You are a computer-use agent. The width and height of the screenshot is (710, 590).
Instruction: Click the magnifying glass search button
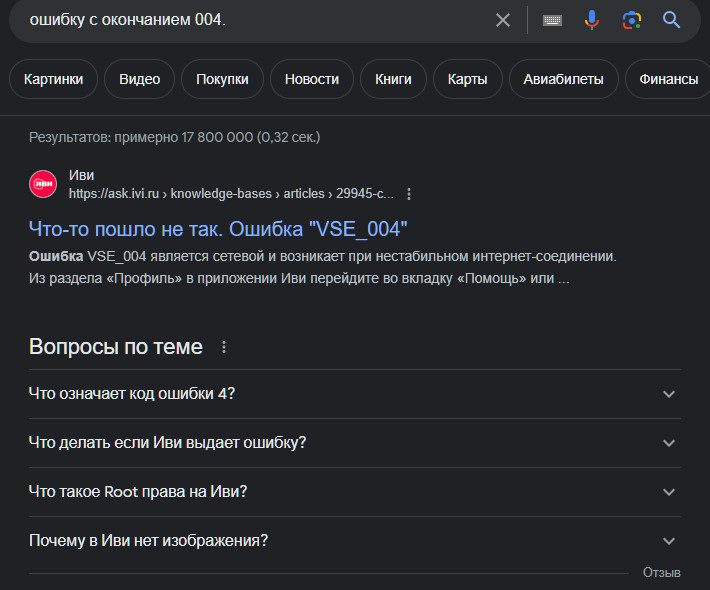(x=671, y=20)
